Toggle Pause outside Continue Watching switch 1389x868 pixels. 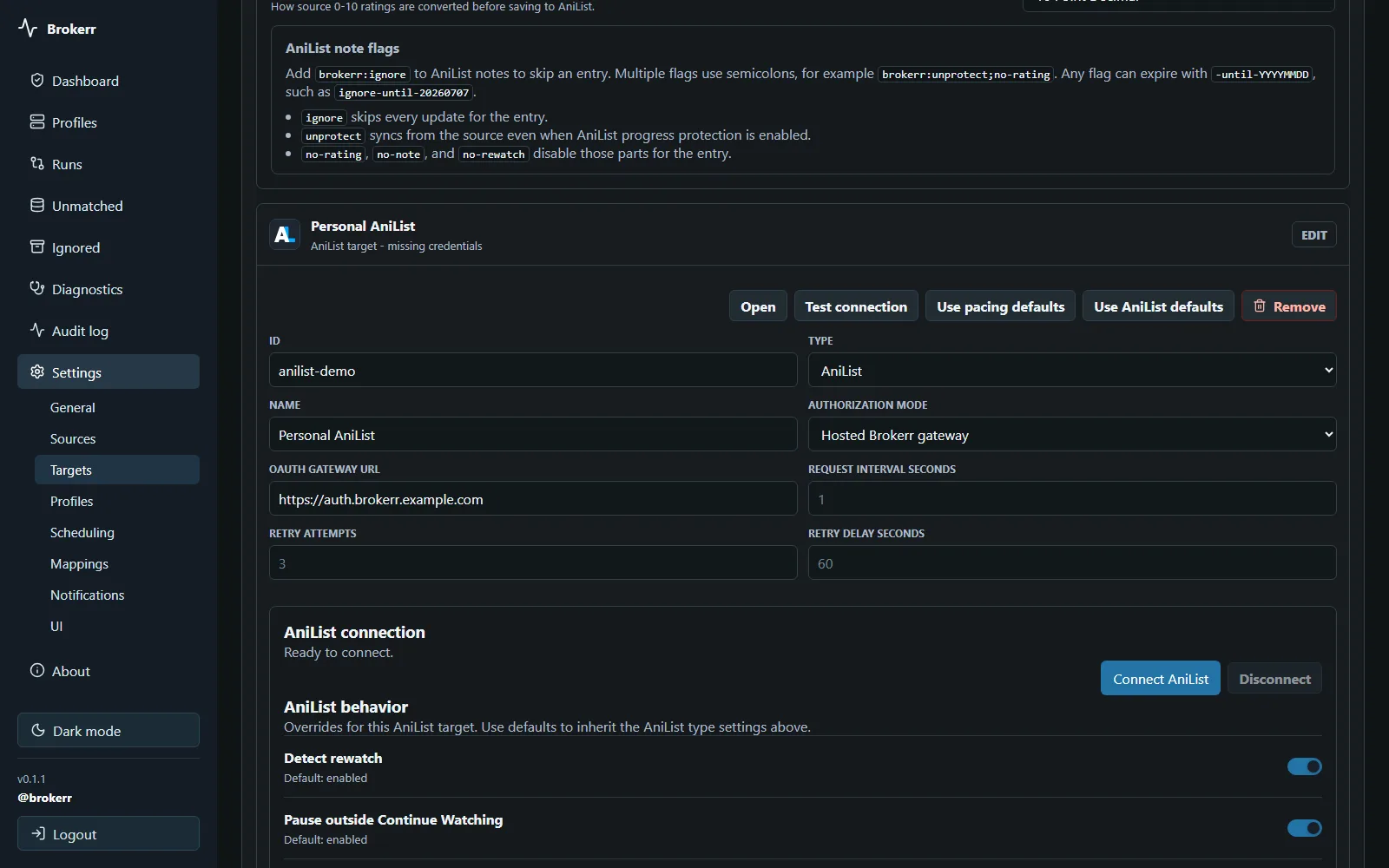[1304, 828]
